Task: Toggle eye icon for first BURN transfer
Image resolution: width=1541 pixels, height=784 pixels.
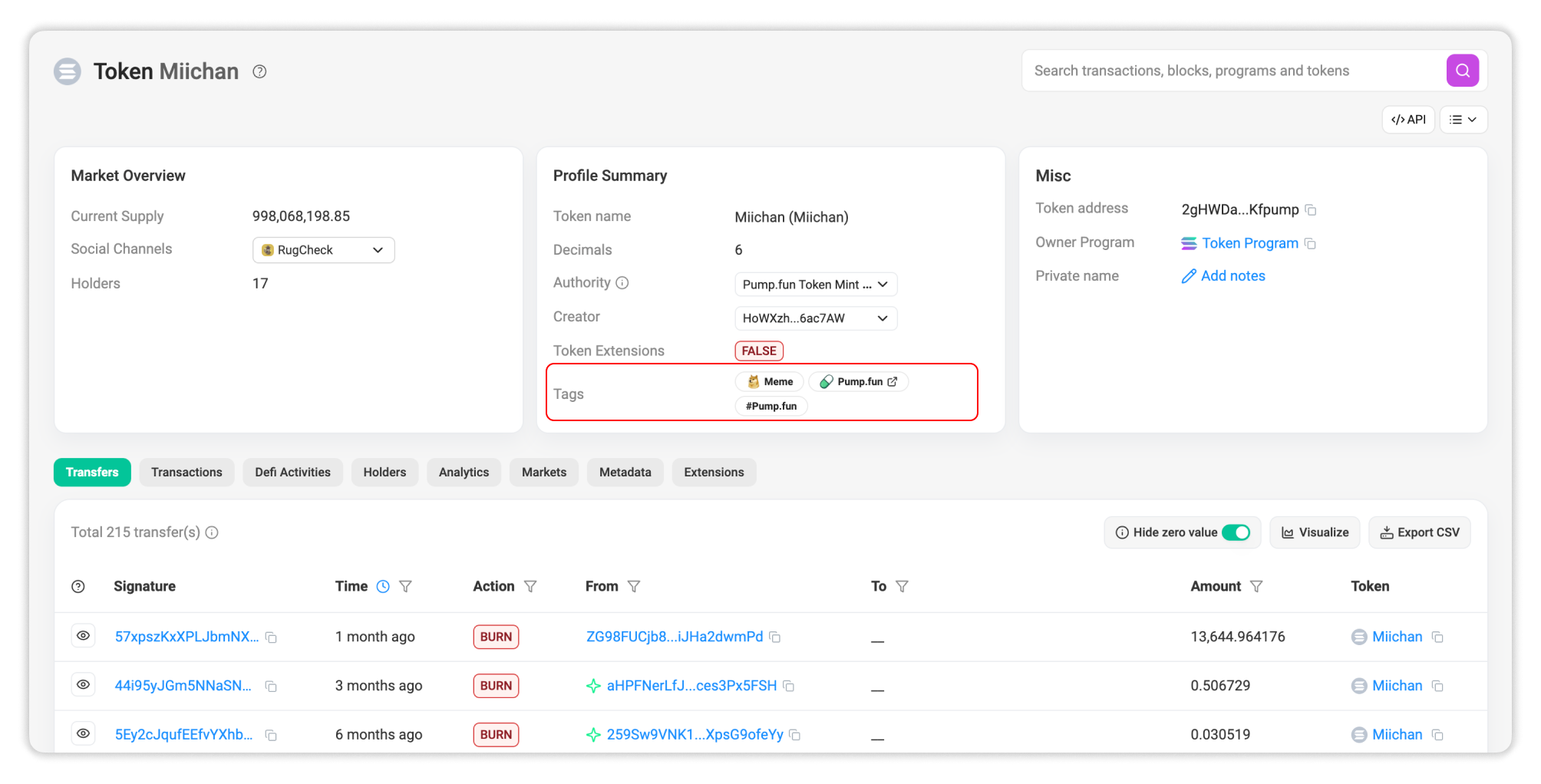Action: point(83,636)
